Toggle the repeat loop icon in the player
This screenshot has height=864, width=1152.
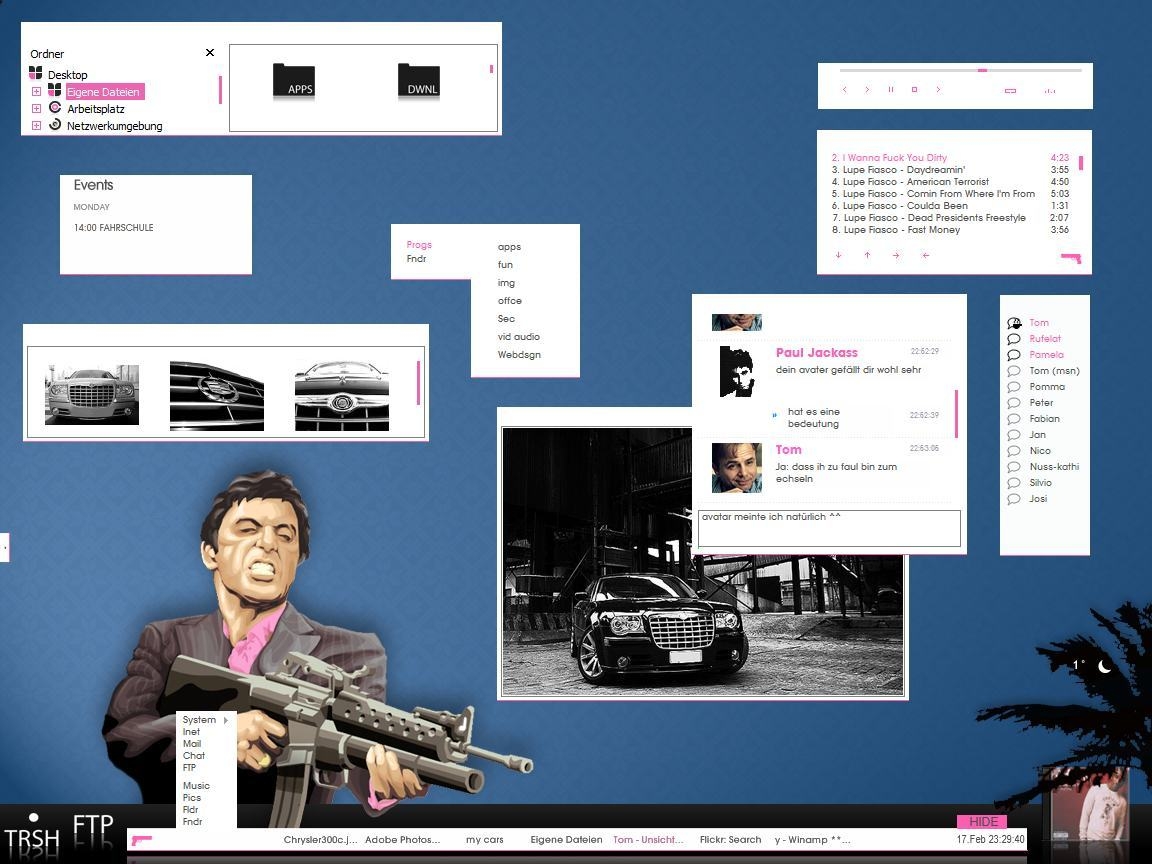(x=1010, y=90)
